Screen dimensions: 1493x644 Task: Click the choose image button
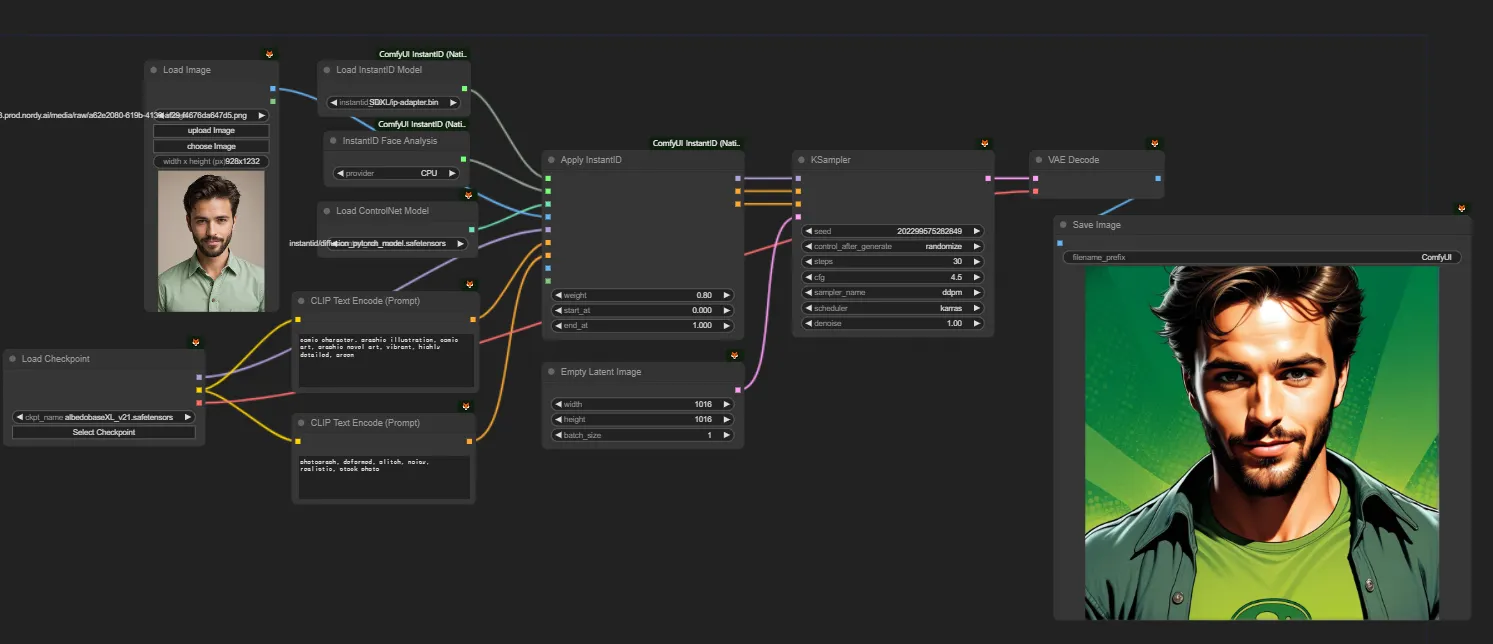(x=211, y=146)
